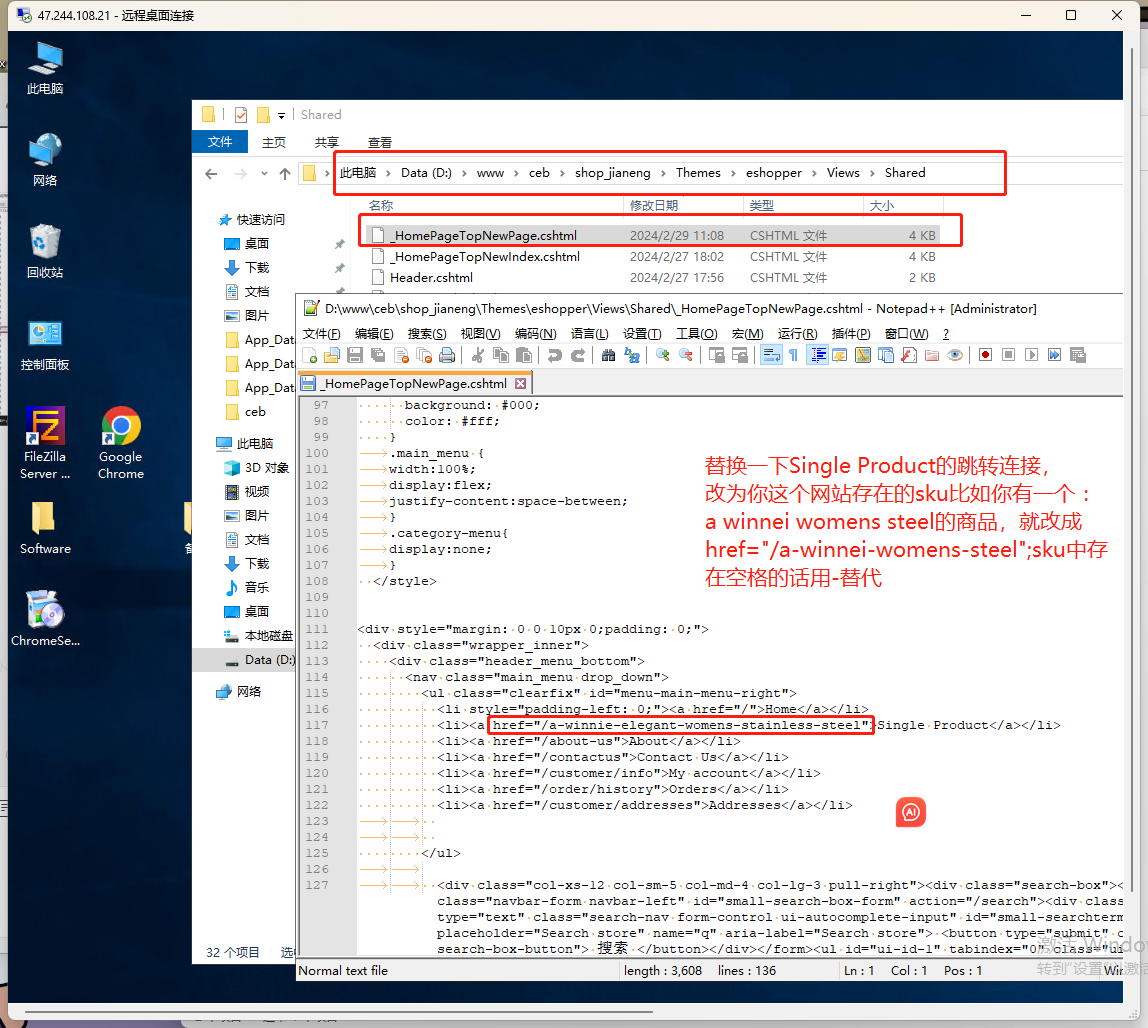Undo the last edit in Notepad++

[x=554, y=355]
